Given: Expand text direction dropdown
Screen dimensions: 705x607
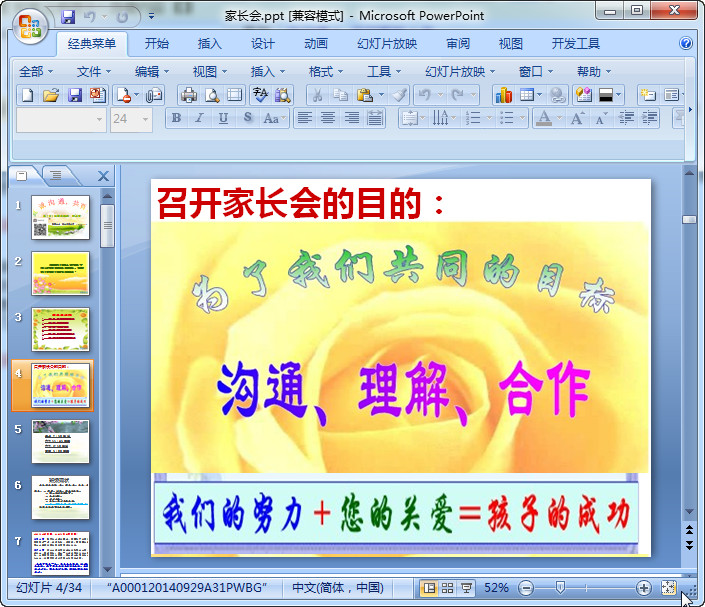Looking at the screenshot, I should [453, 118].
